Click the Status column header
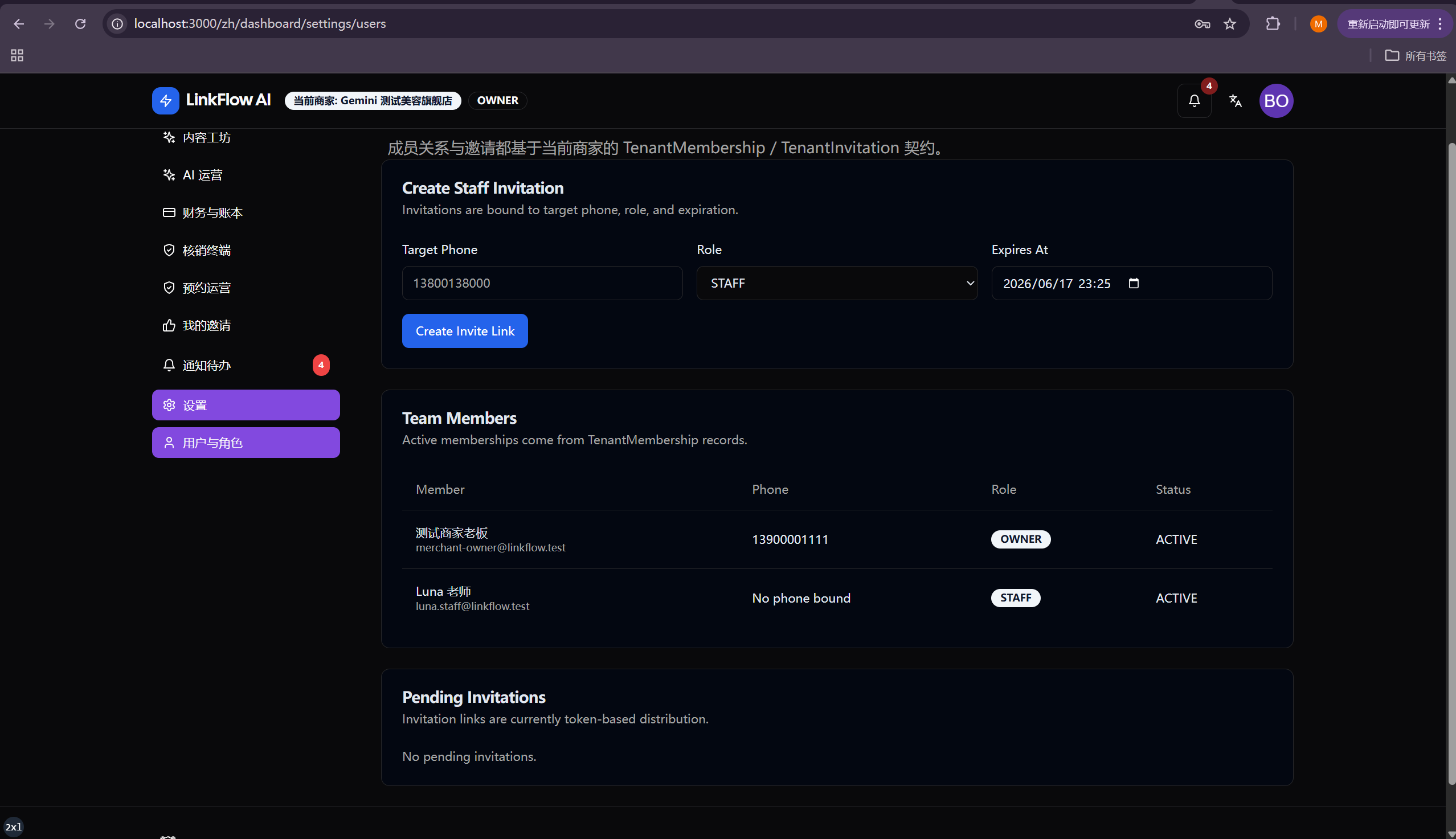 (1172, 489)
